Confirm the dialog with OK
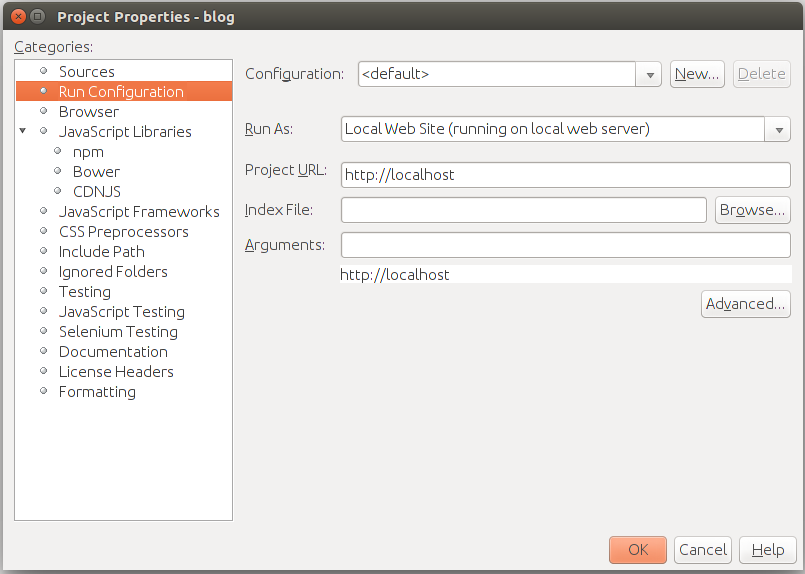This screenshot has height=574, width=805. (638, 550)
